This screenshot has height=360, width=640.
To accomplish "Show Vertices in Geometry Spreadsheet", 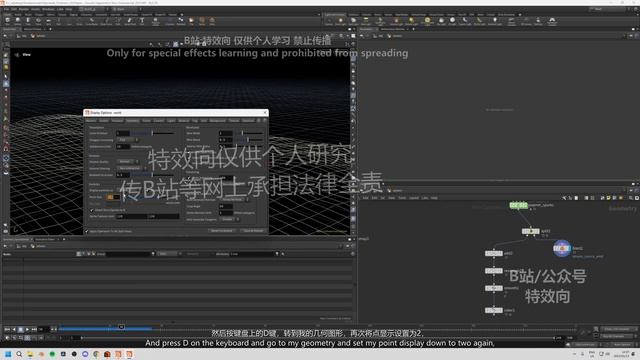I will click(84, 254).
